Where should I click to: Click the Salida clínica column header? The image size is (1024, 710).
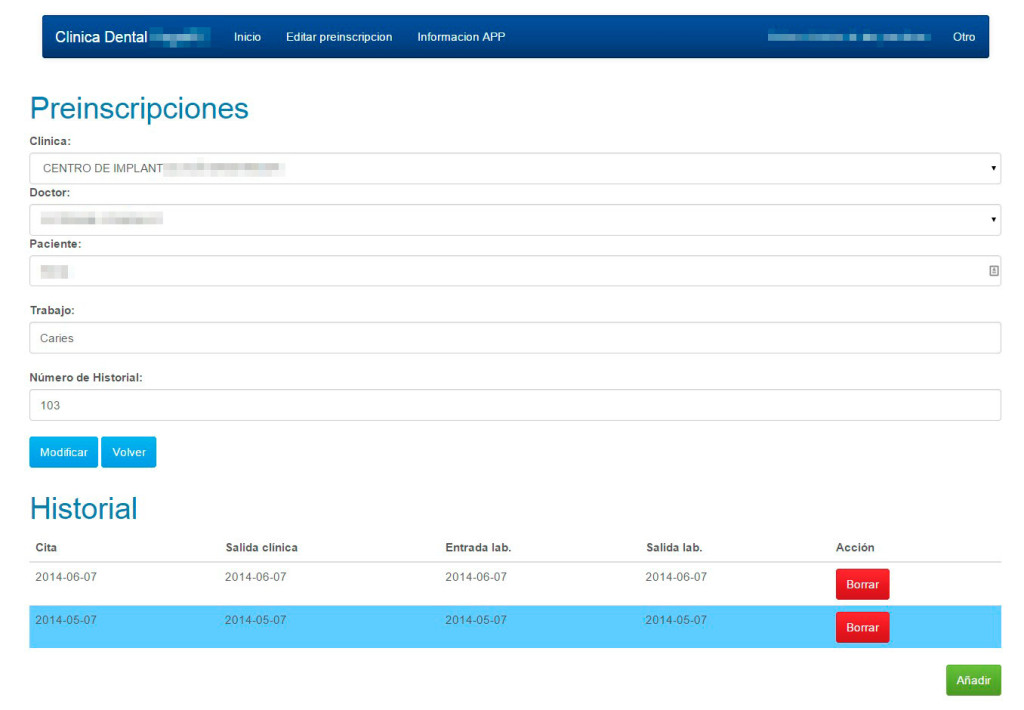click(261, 547)
